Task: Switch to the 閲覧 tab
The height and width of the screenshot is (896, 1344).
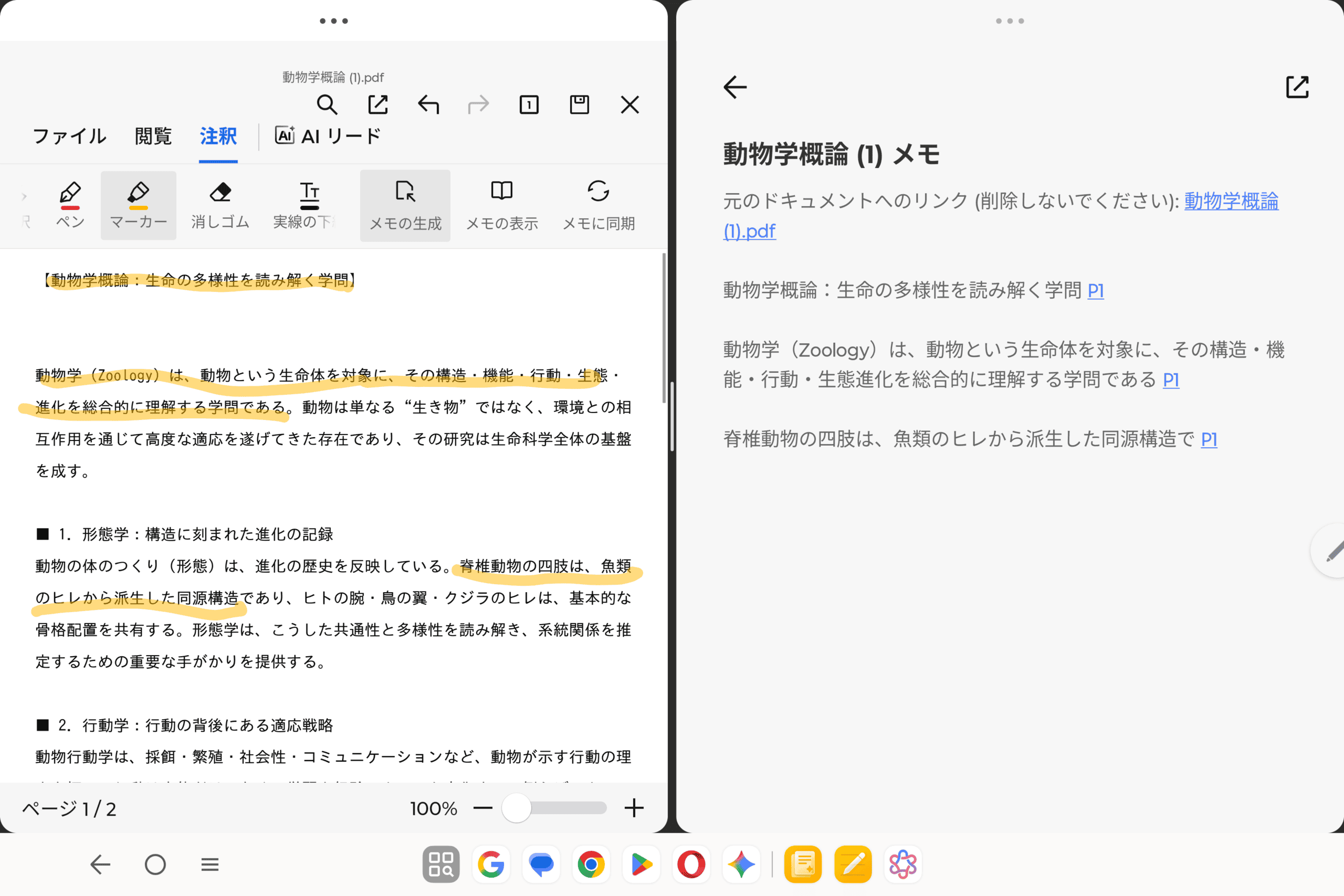Action: pyautogui.click(x=153, y=136)
